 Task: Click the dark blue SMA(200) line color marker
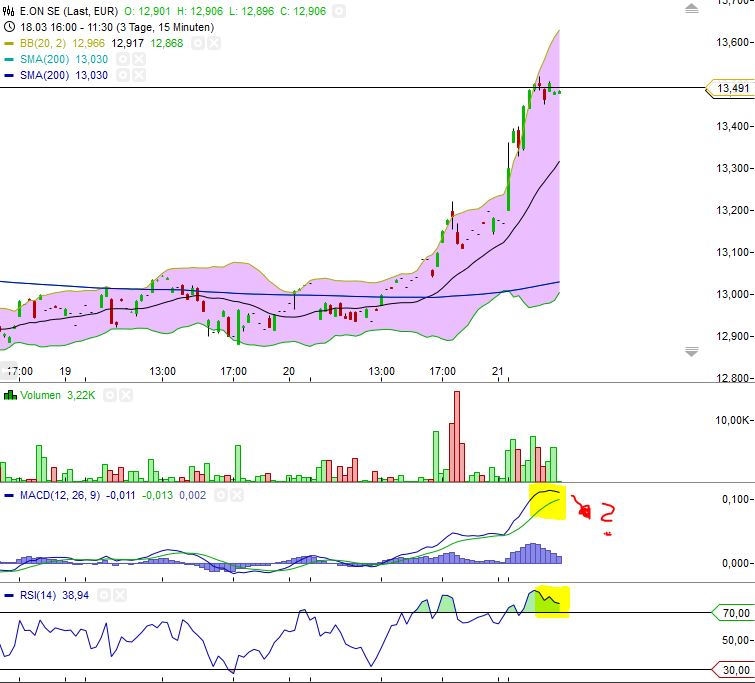click(x=9, y=75)
